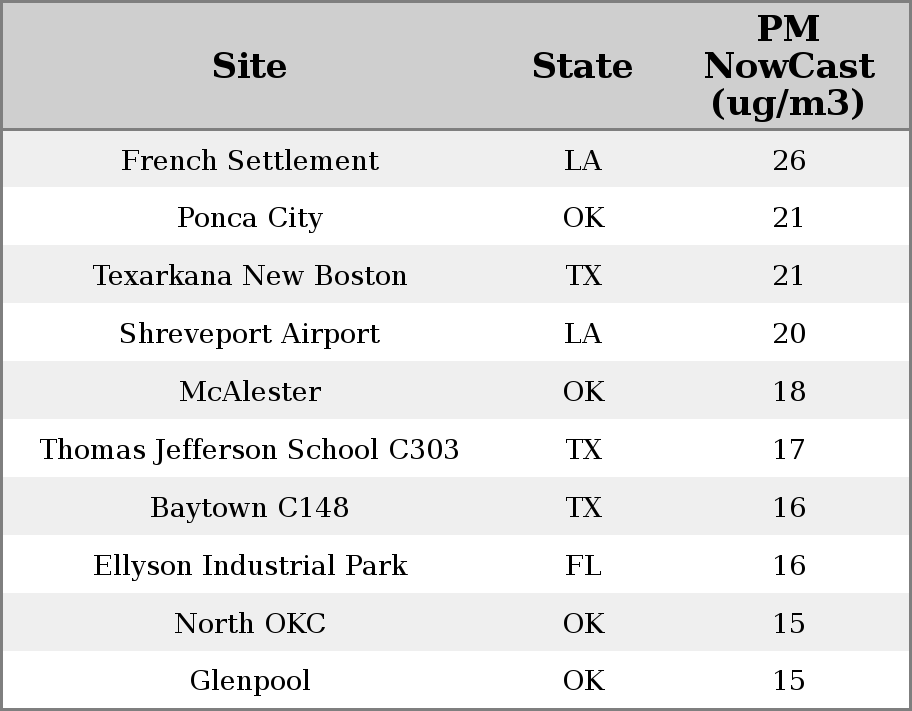Image resolution: width=912 pixels, height=711 pixels.
Task: Select the TX state cell for Baytown C148
Action: (583, 508)
